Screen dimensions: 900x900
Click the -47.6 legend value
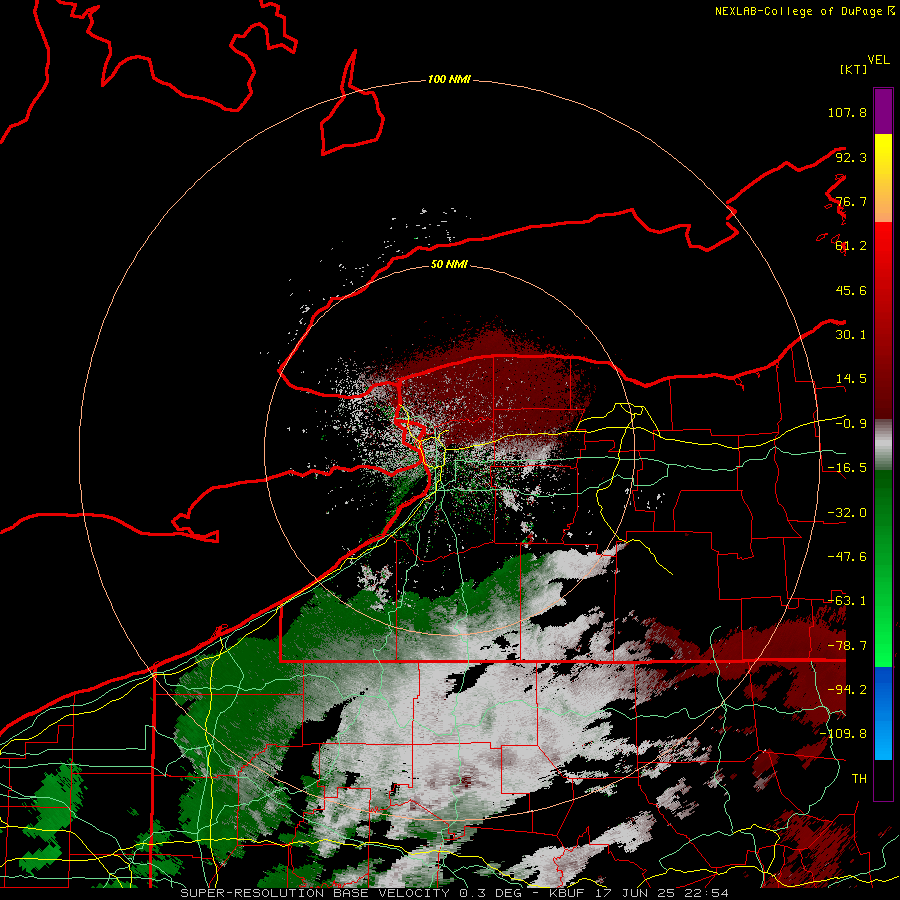847,557
